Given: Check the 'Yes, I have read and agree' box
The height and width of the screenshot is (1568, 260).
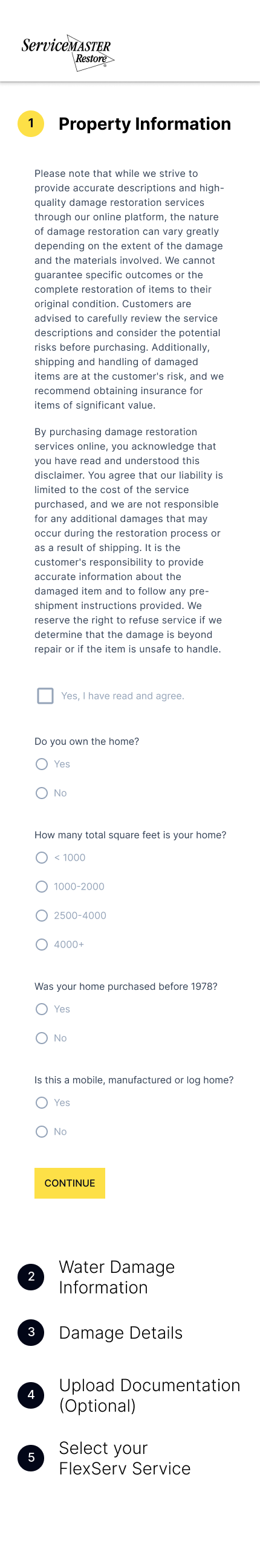Looking at the screenshot, I should click(x=45, y=696).
